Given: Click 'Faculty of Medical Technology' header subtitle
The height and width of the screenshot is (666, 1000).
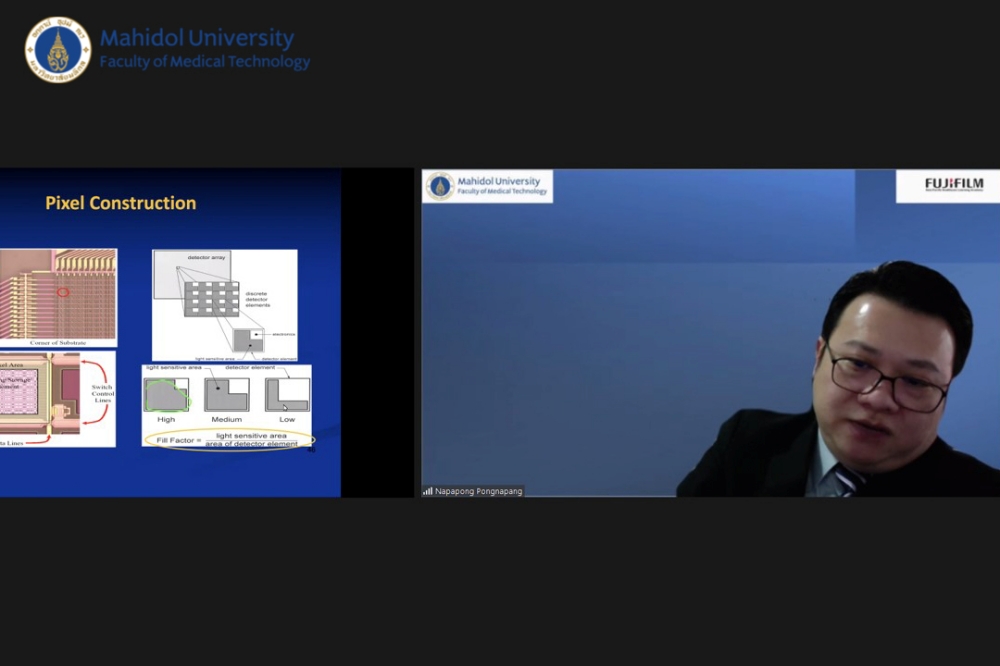Looking at the screenshot, I should [204, 63].
